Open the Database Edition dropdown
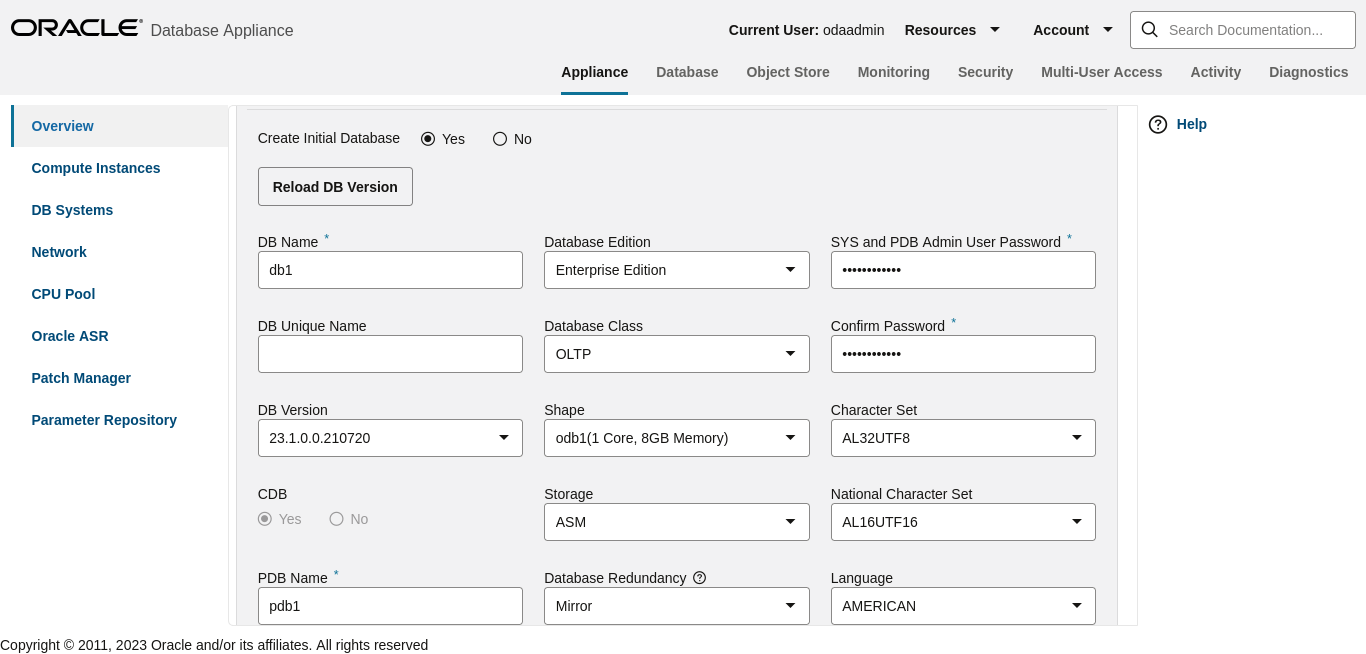Screen dimensions: 1366x654 [676, 270]
